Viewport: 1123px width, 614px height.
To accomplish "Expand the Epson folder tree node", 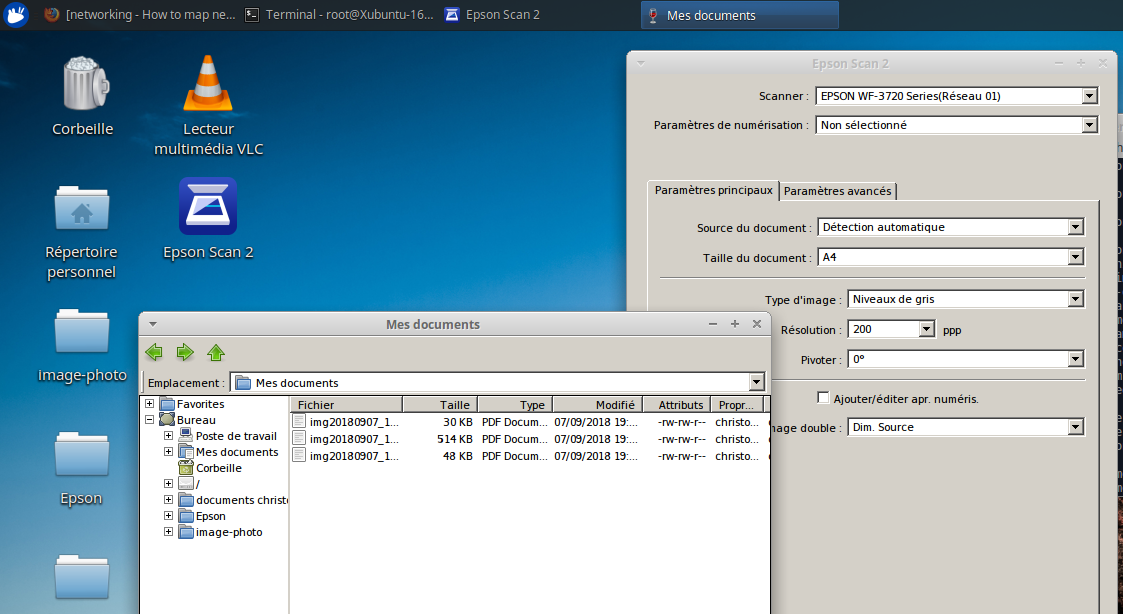I will (169, 516).
